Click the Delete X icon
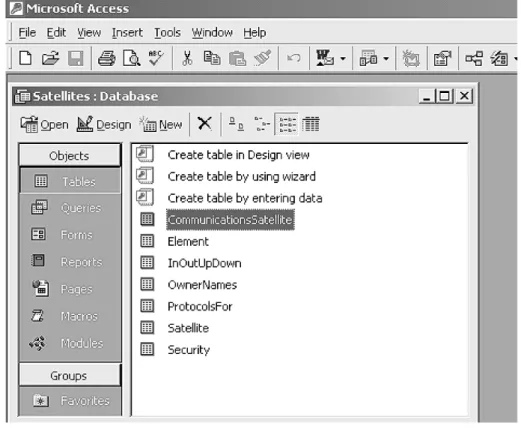521x429 pixels. (x=204, y=124)
